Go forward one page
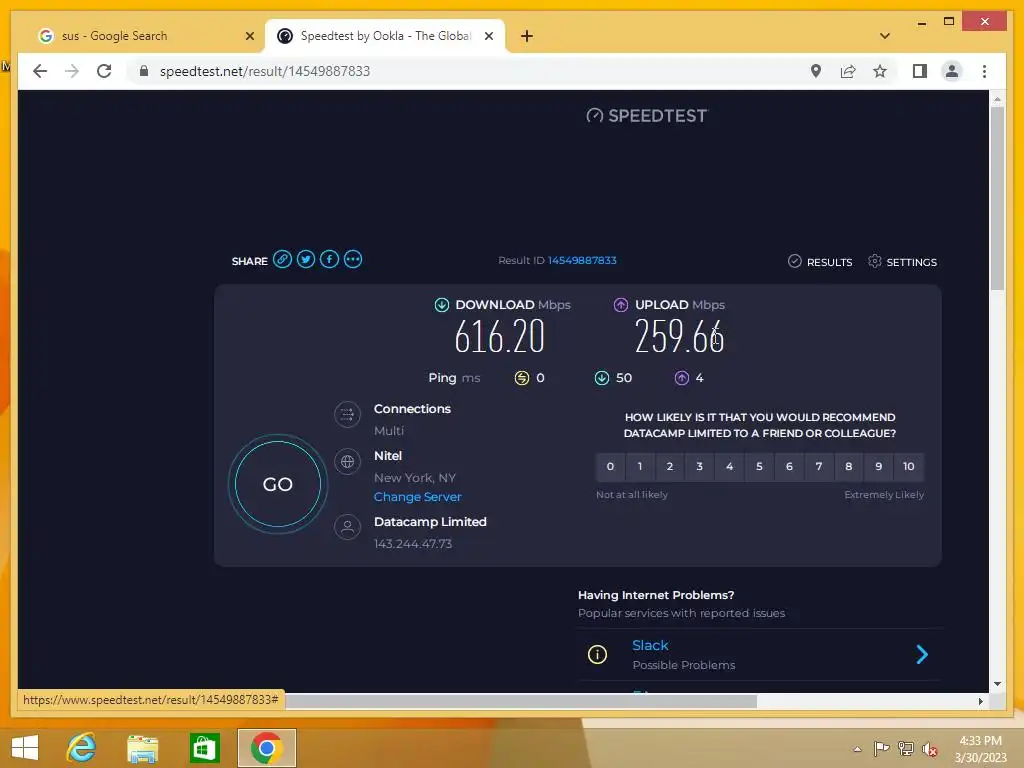Viewport: 1024px width, 768px height. [72, 71]
